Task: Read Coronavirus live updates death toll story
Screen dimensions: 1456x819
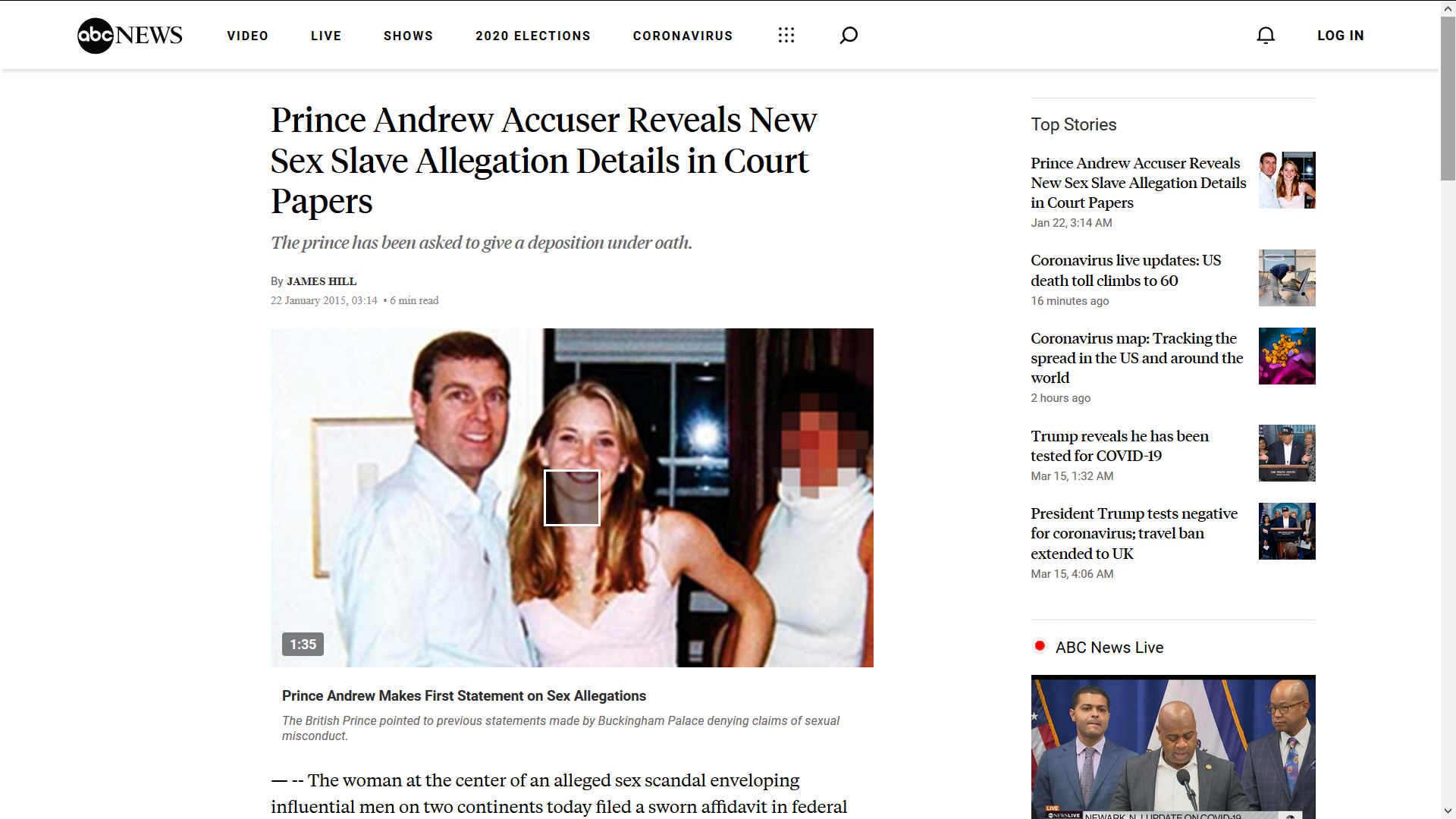Action: [1125, 270]
